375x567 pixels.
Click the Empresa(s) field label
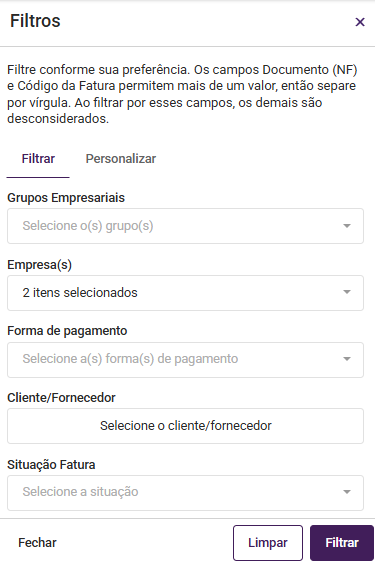[39, 265]
